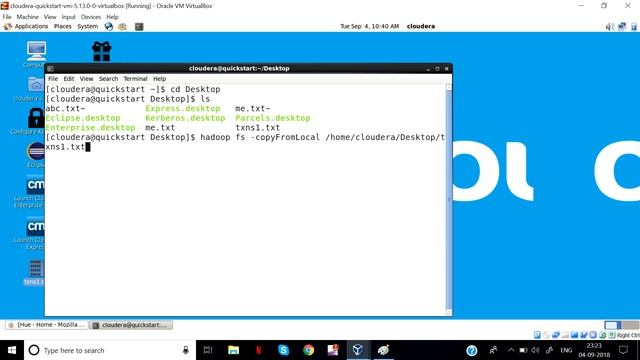The width and height of the screenshot is (640, 360).
Task: Click the terminal window menu icon in titlebar
Action: click(50, 69)
